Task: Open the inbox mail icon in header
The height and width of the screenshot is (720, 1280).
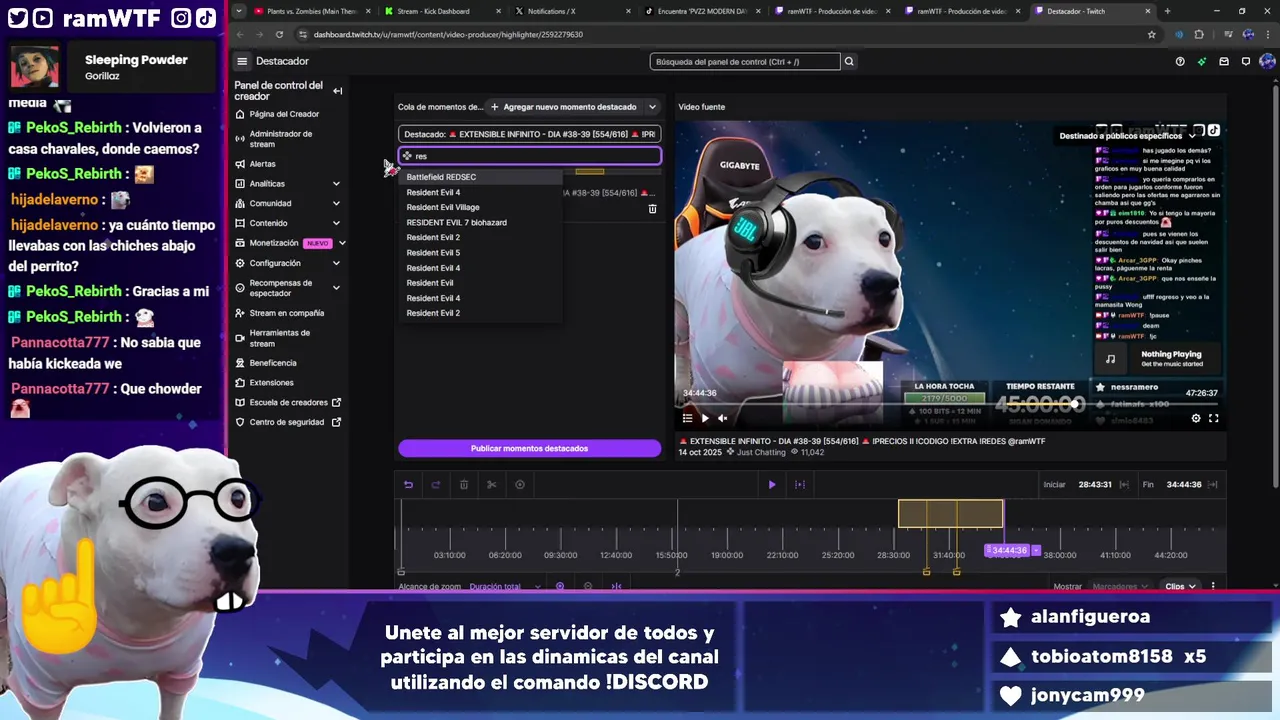Action: [1224, 62]
